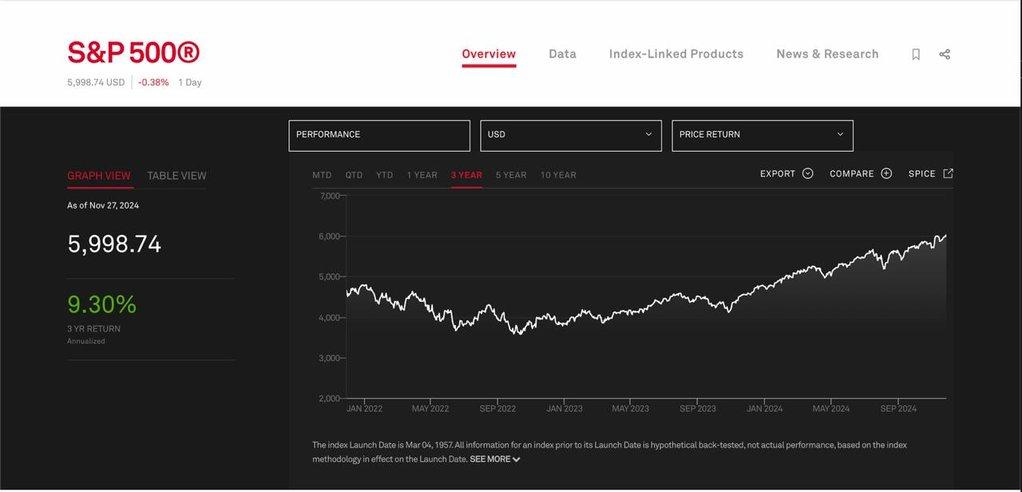Click the Compare plus icon
This screenshot has height=492, width=1022.
[886, 173]
